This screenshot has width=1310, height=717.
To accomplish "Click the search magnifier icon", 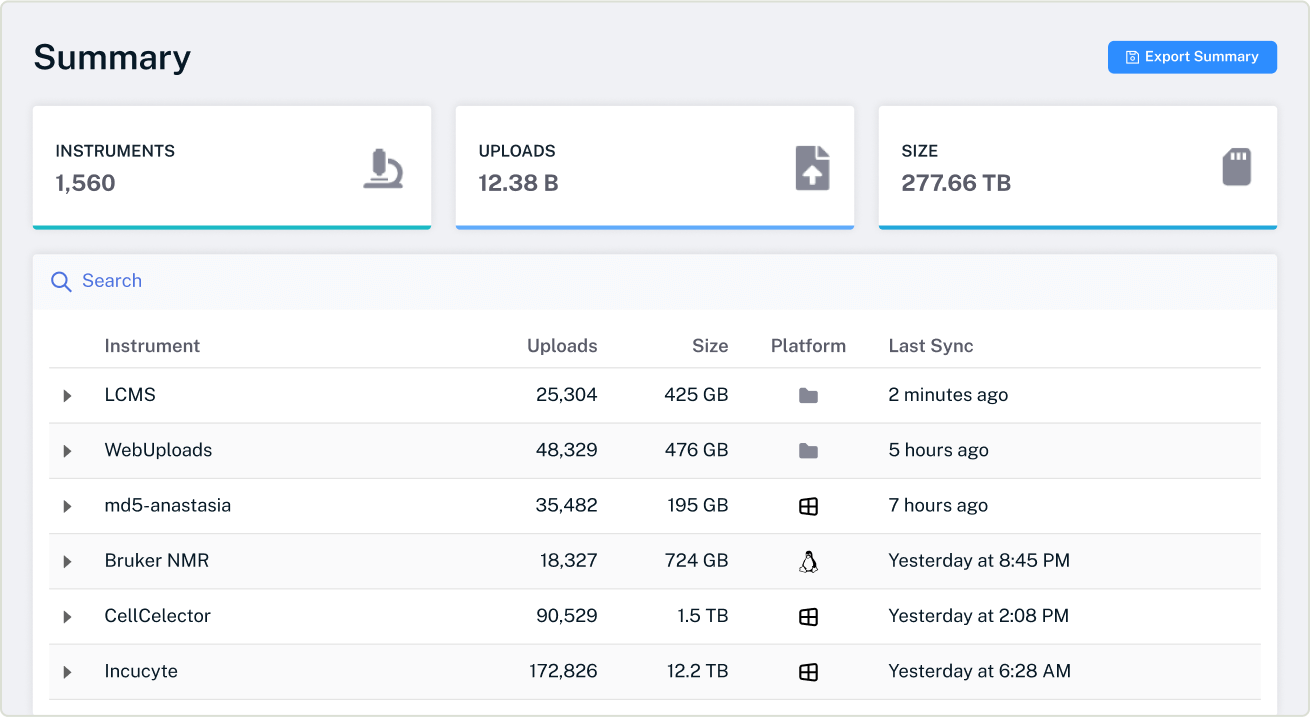I will 61,281.
